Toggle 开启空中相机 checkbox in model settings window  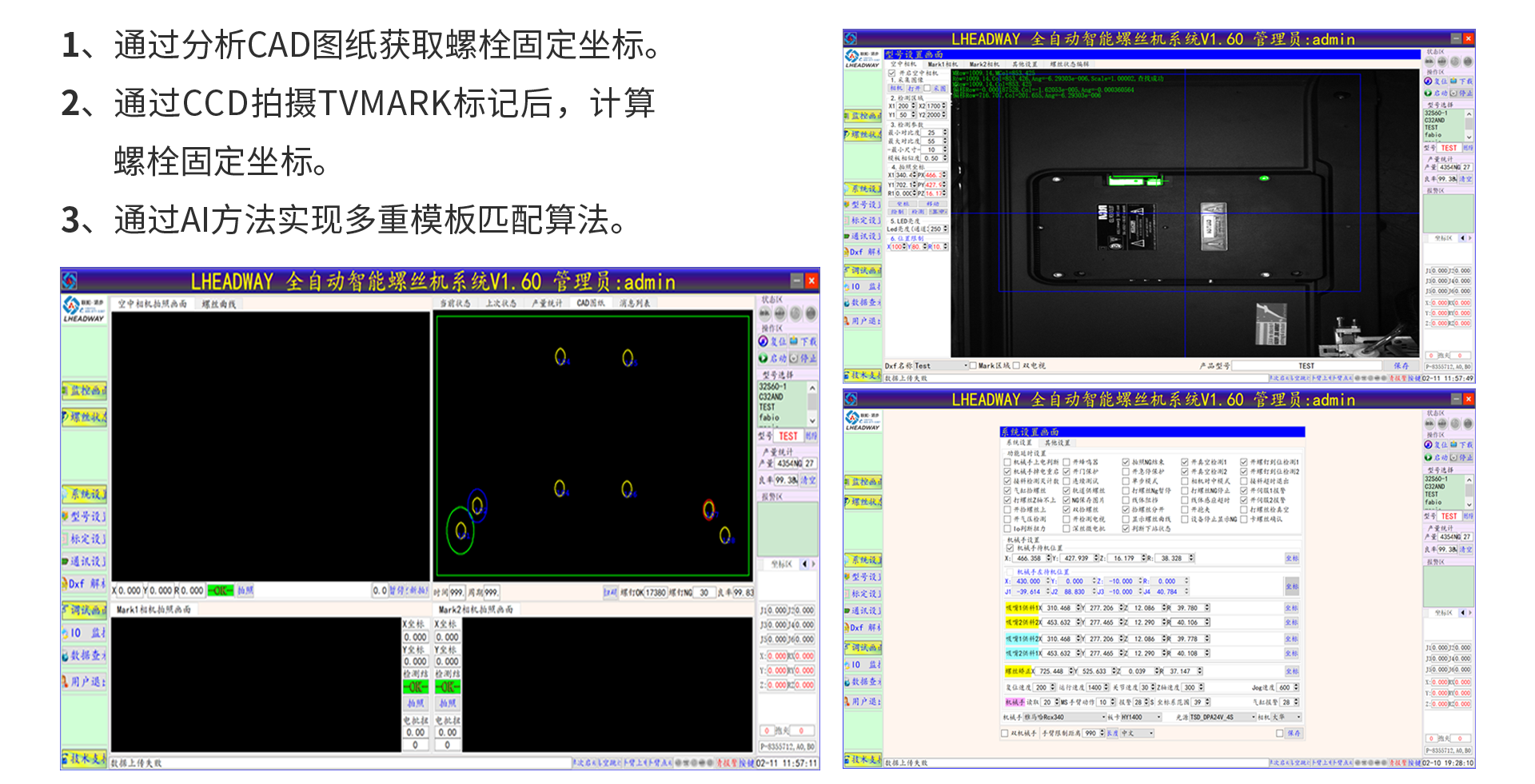point(892,73)
